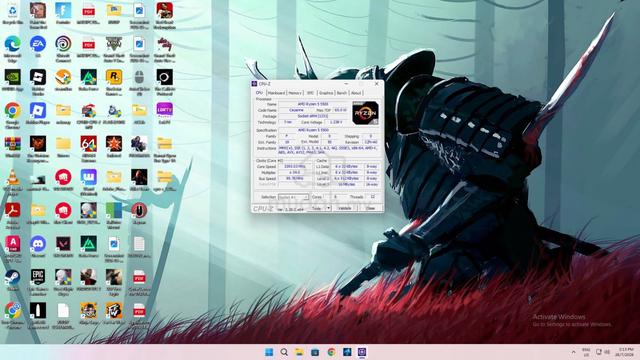This screenshot has height=360, width=640.
Task: Expand the system tray hidden icons chevron
Action: [x=573, y=352]
